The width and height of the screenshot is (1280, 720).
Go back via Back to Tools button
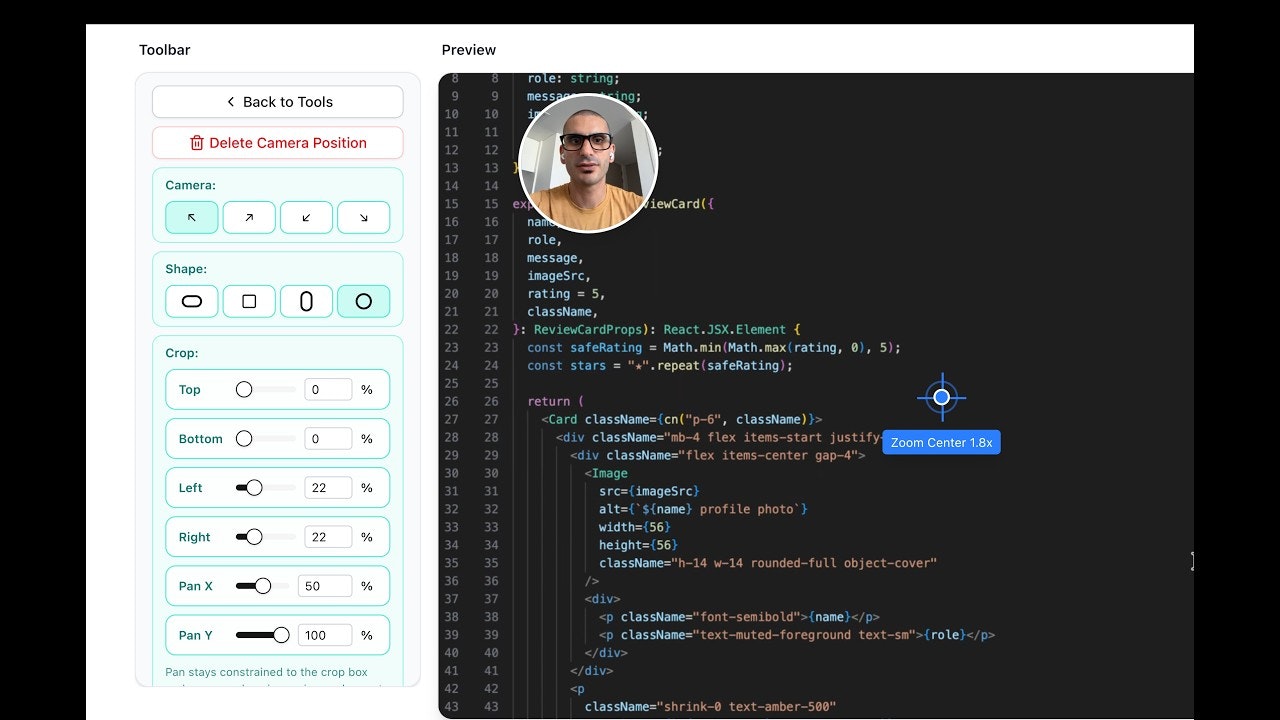[278, 102]
